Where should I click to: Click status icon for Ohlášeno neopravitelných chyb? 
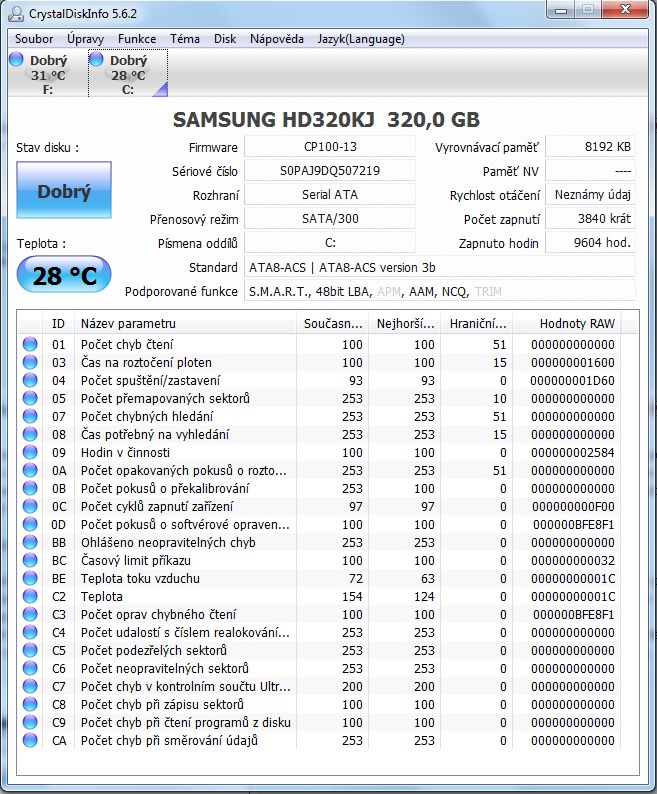(x=30, y=542)
